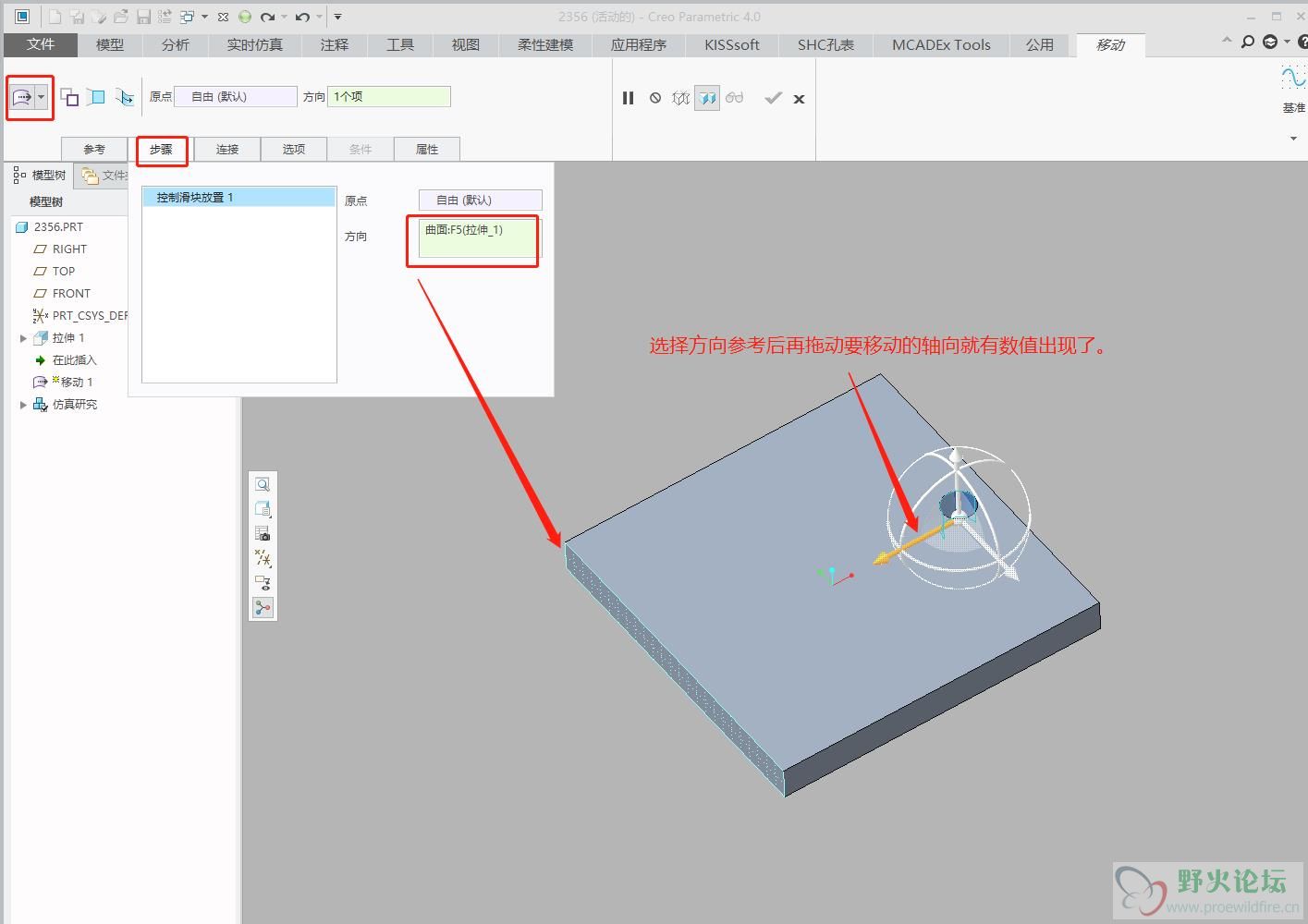Toggle unattached wireframe preview mode
Viewport: 1308px width, 924px height.
pos(681,98)
